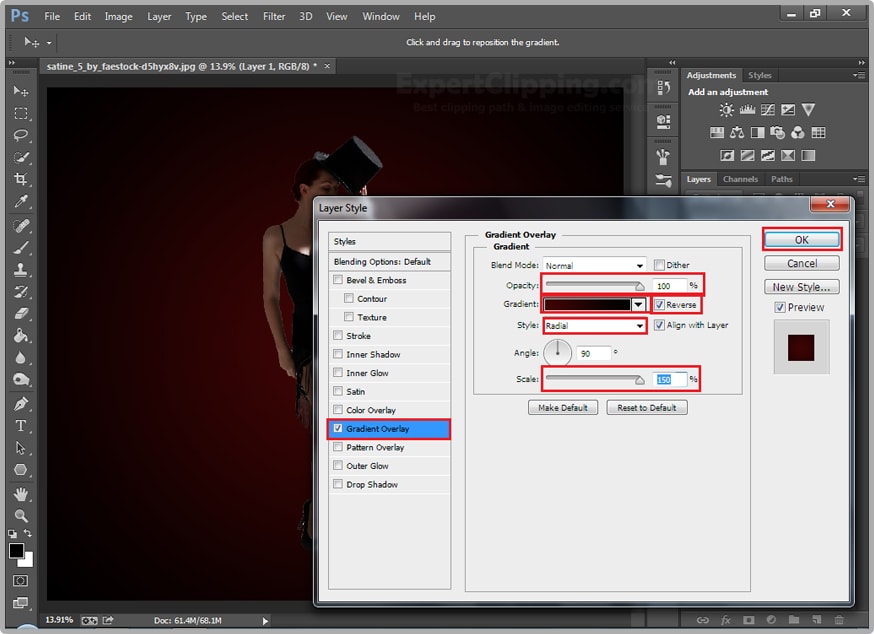874x634 pixels.
Task: Open the Filter menu
Action: click(273, 16)
